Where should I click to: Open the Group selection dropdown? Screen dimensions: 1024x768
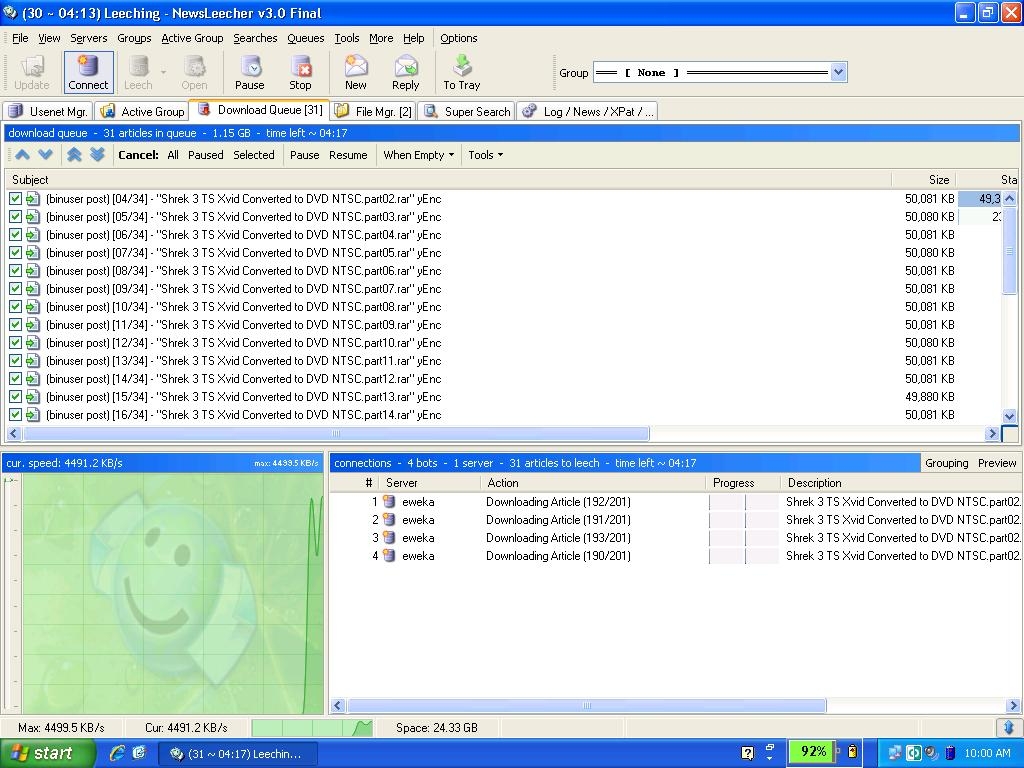pos(839,72)
